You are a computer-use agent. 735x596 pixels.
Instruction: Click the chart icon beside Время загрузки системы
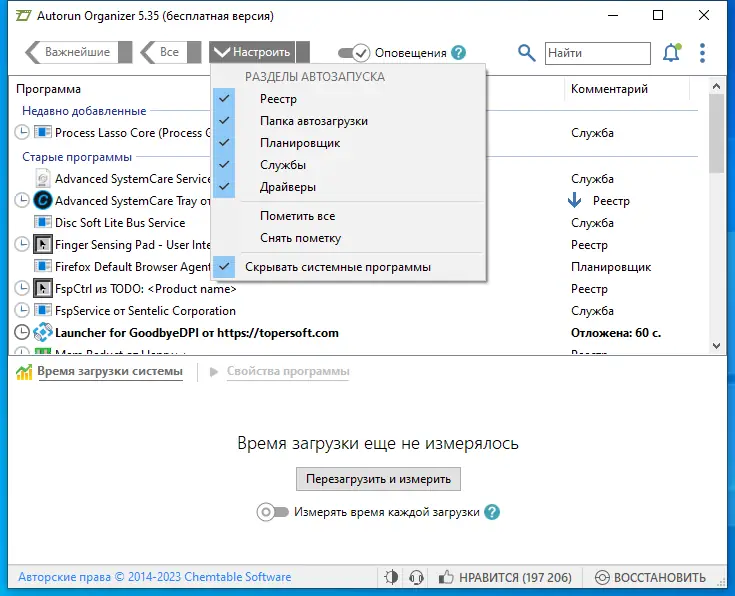click(24, 372)
